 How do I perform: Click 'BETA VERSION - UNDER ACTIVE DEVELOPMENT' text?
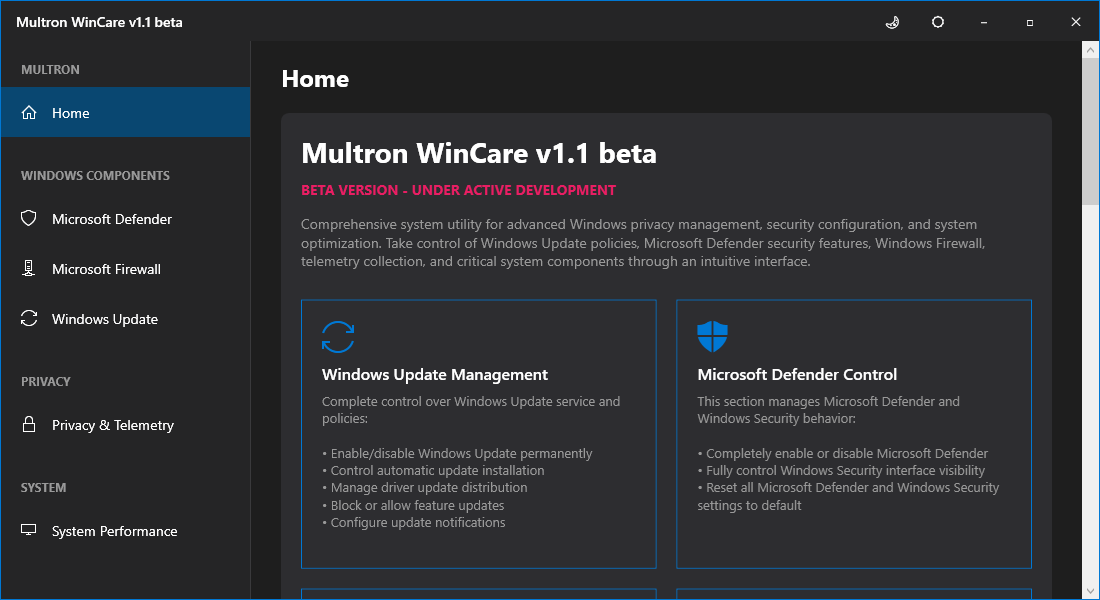tap(458, 190)
